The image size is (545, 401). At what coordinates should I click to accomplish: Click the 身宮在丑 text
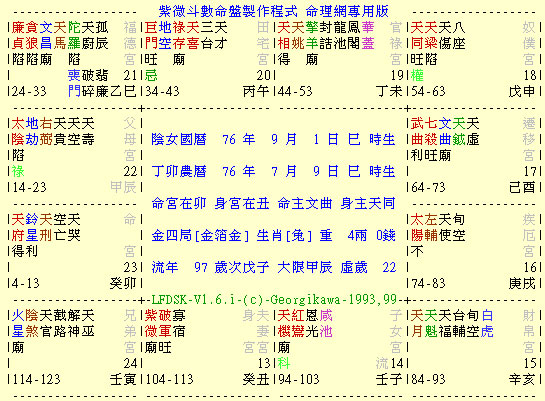(x=242, y=203)
